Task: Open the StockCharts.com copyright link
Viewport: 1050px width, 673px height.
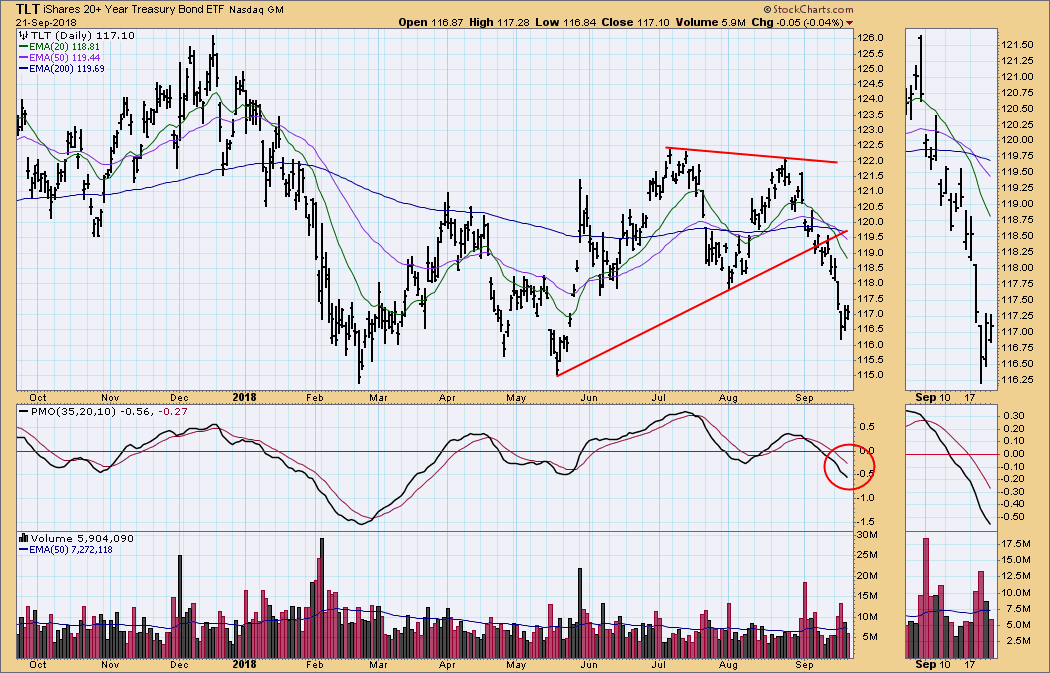Action: pyautogui.click(x=808, y=9)
